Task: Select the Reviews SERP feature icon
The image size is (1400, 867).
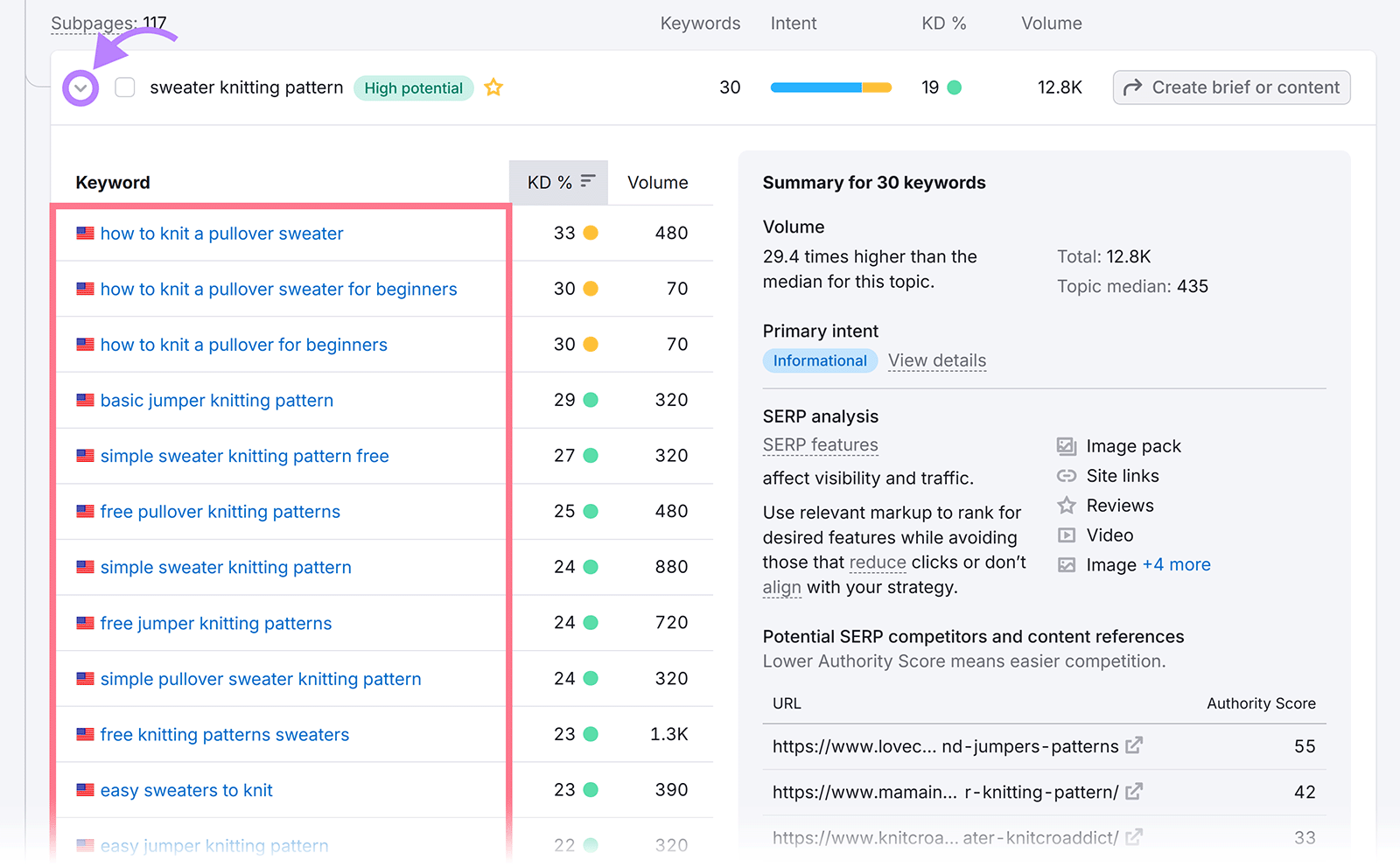Action: click(x=1067, y=506)
